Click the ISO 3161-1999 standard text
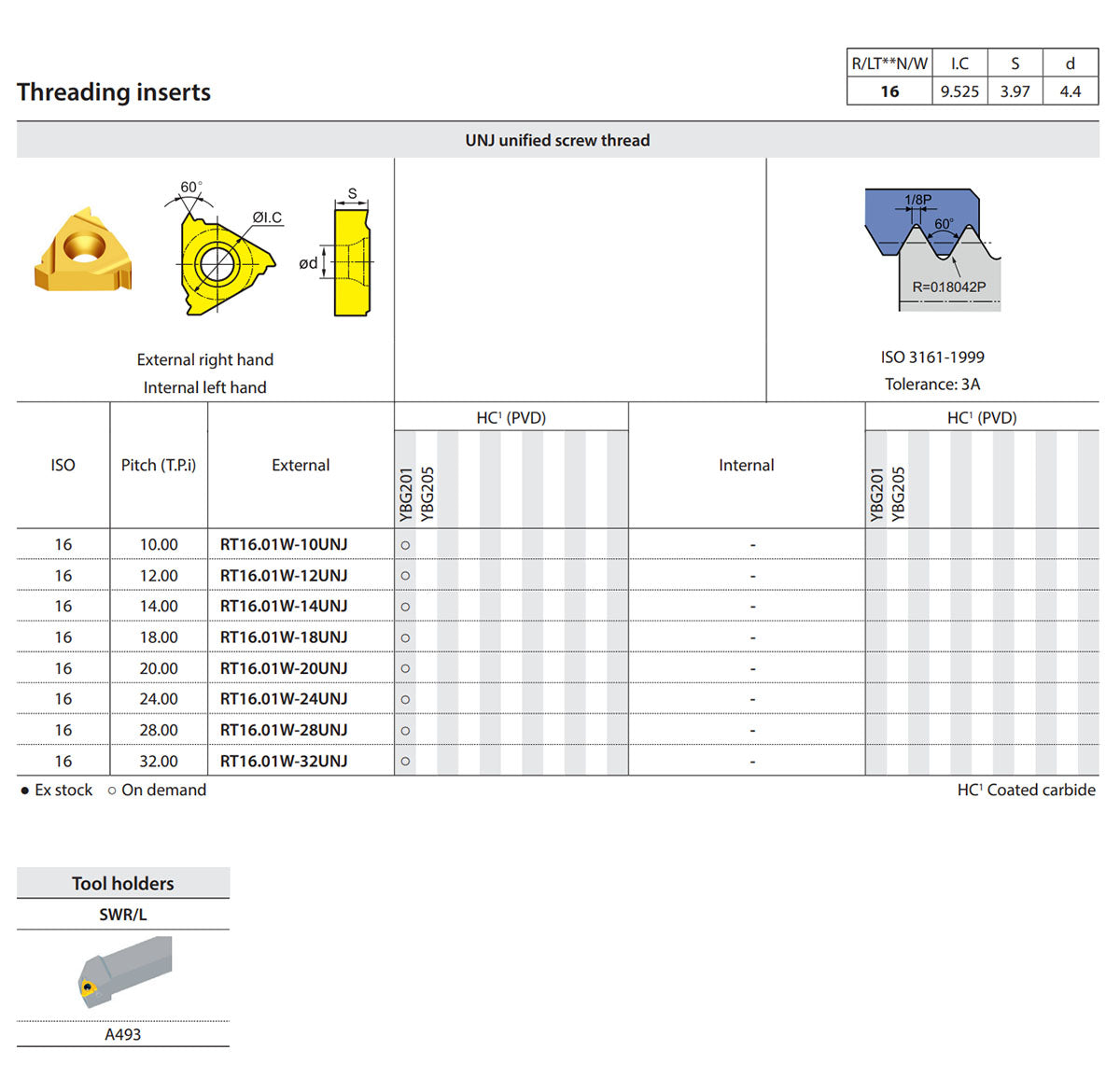Screen dimensions: 1120x1078 point(932,357)
